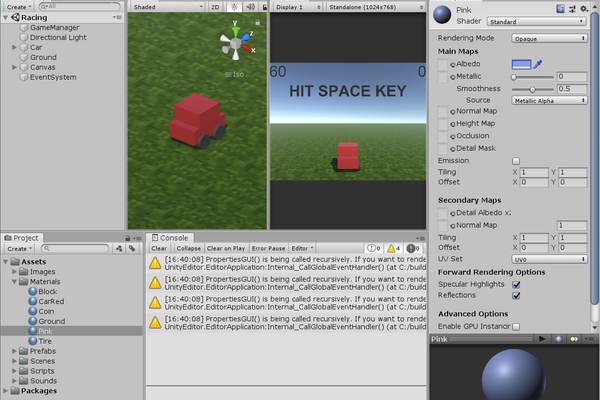Open the Shader Standard dropdown
The height and width of the screenshot is (400, 600).
[x=536, y=21]
